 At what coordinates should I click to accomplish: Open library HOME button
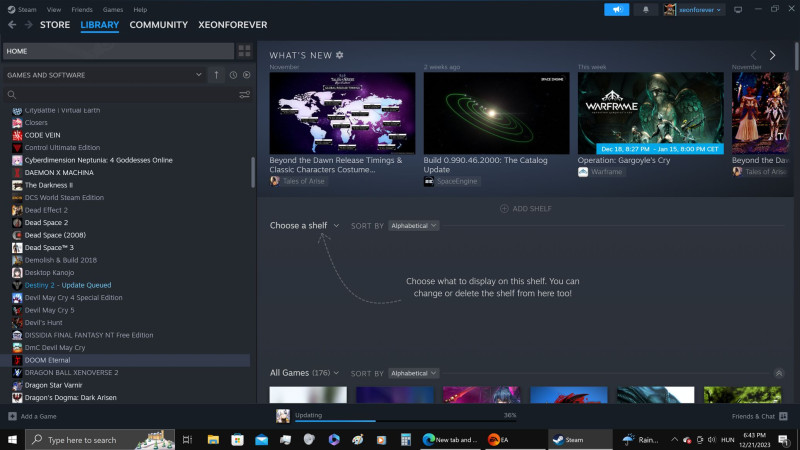tap(118, 51)
